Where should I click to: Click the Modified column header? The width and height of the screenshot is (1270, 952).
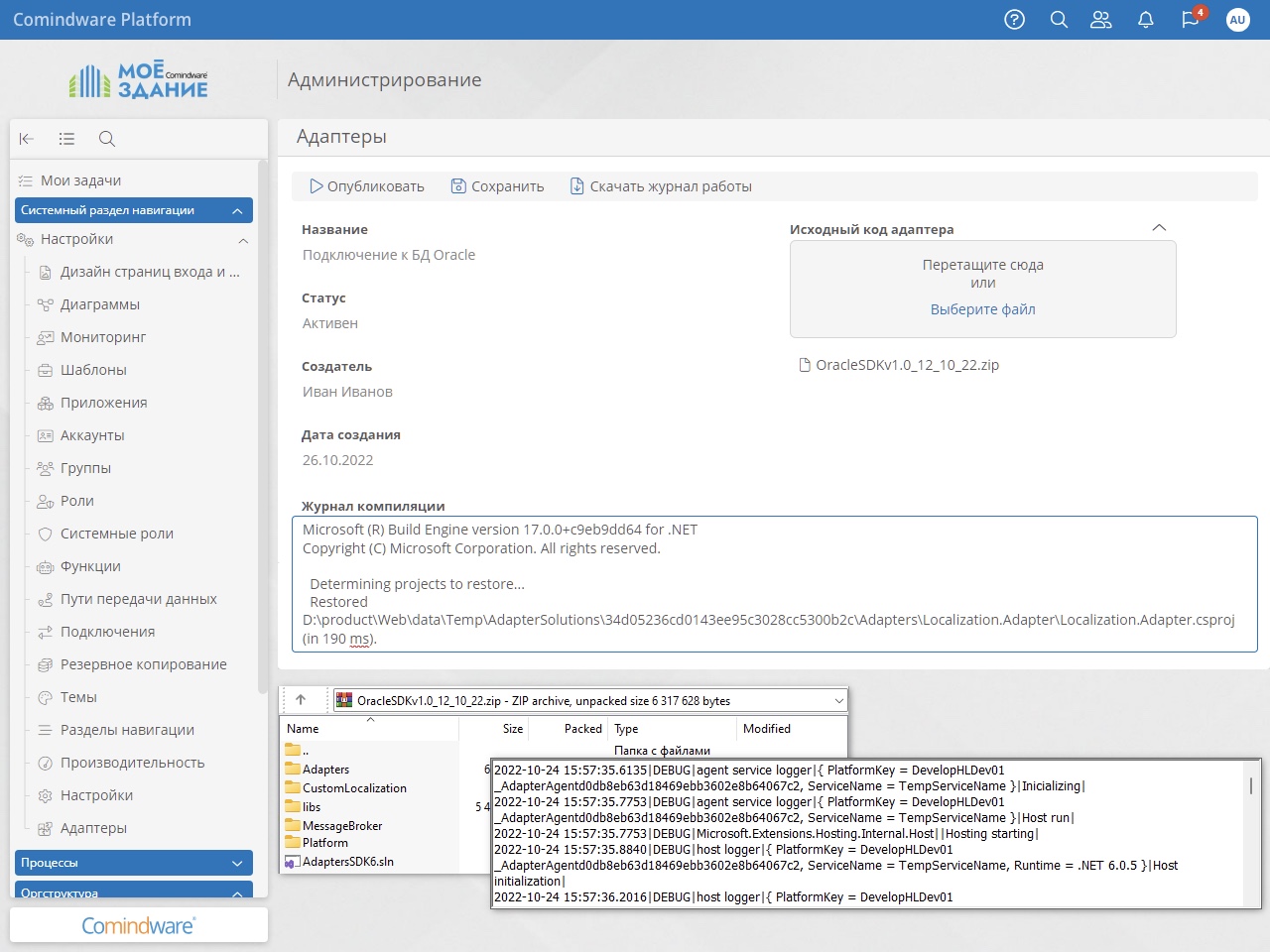click(x=767, y=729)
